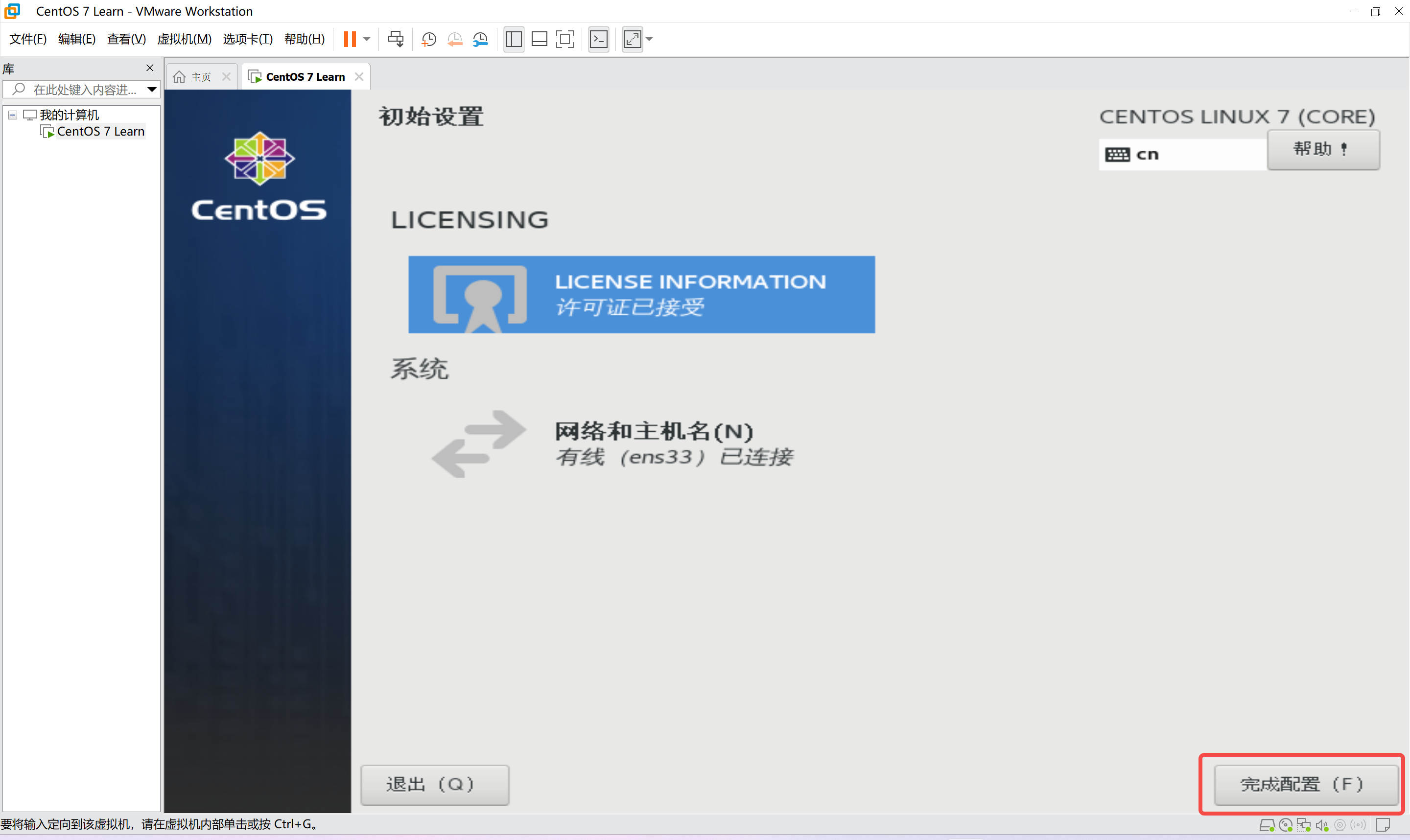Click the message log note icon
This screenshot has height=840, width=1410.
(x=1384, y=825)
